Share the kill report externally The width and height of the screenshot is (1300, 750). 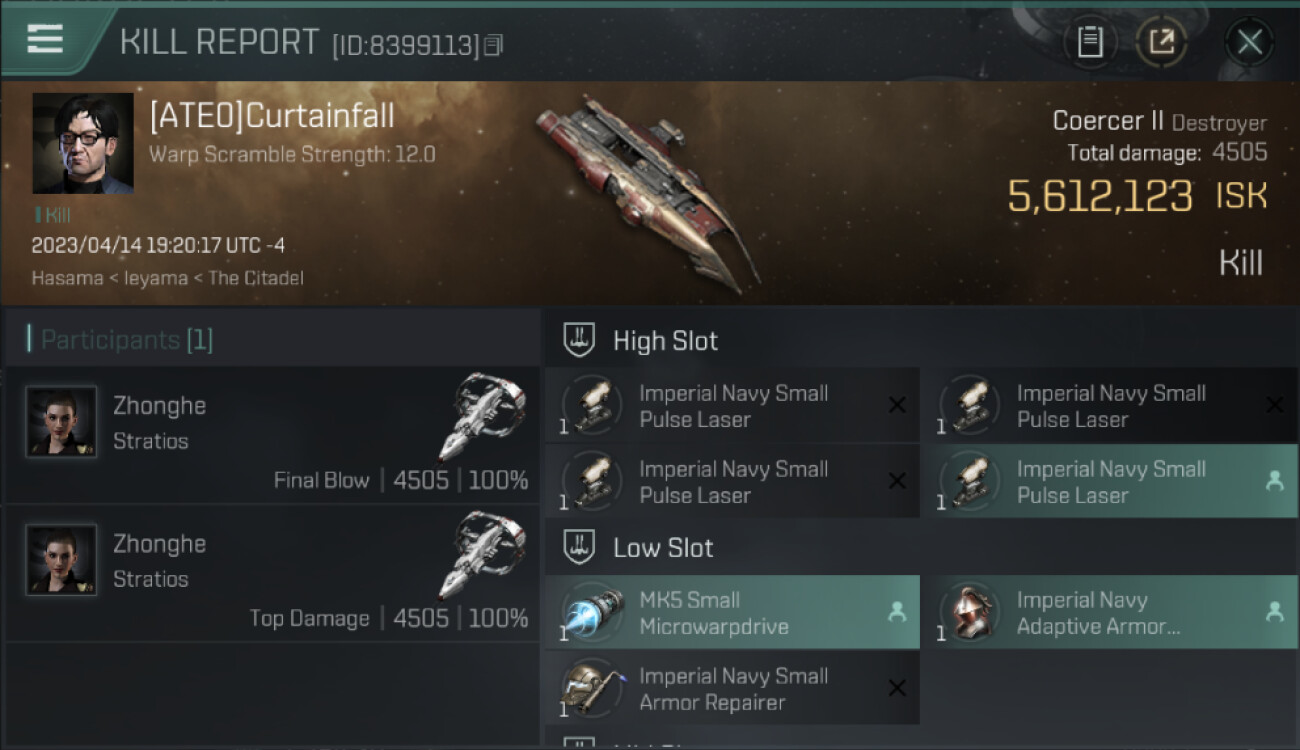click(1161, 42)
